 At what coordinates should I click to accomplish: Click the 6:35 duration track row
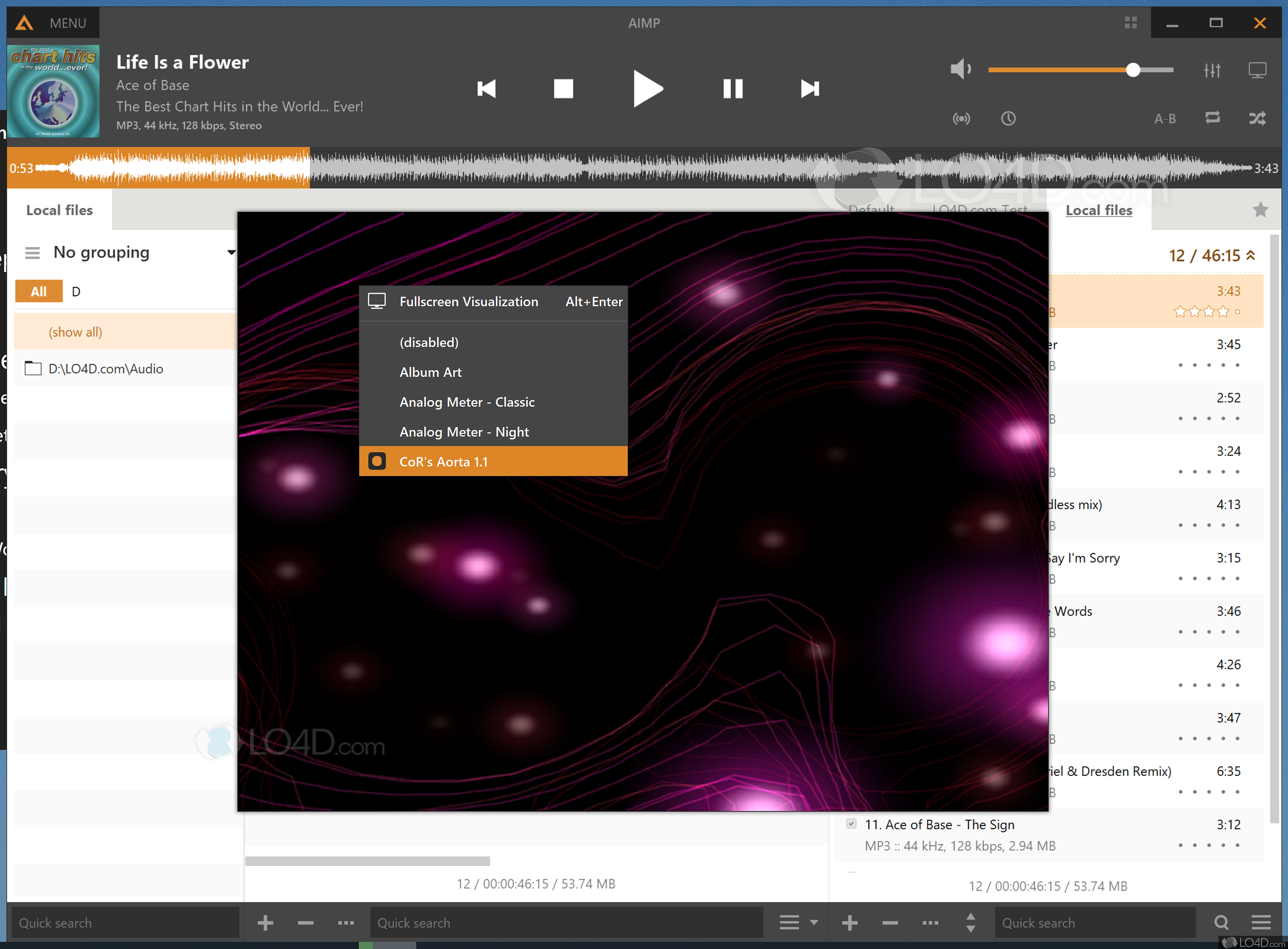coord(1156,781)
